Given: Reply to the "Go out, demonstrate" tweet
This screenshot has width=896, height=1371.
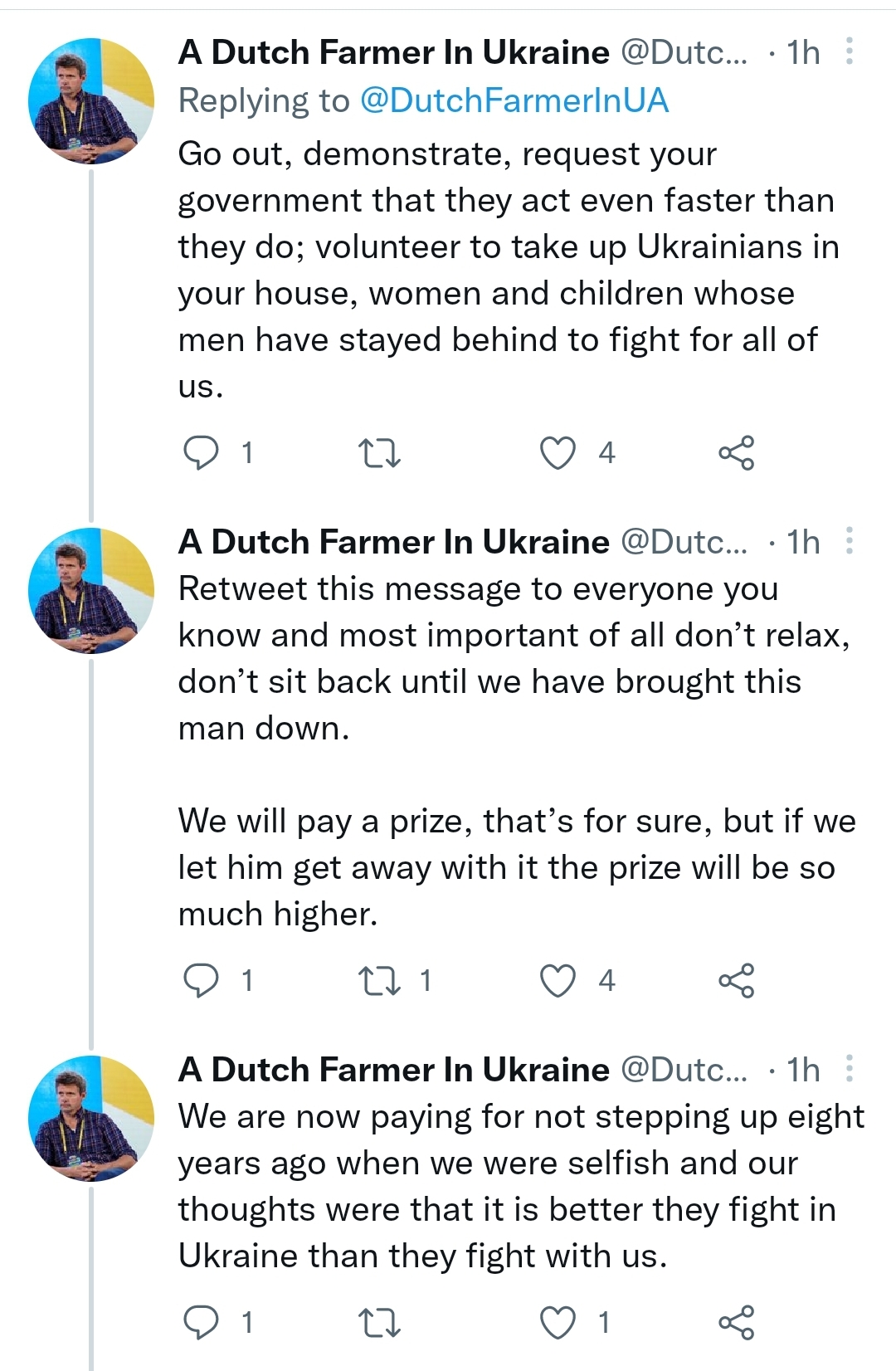Looking at the screenshot, I should point(200,453).
